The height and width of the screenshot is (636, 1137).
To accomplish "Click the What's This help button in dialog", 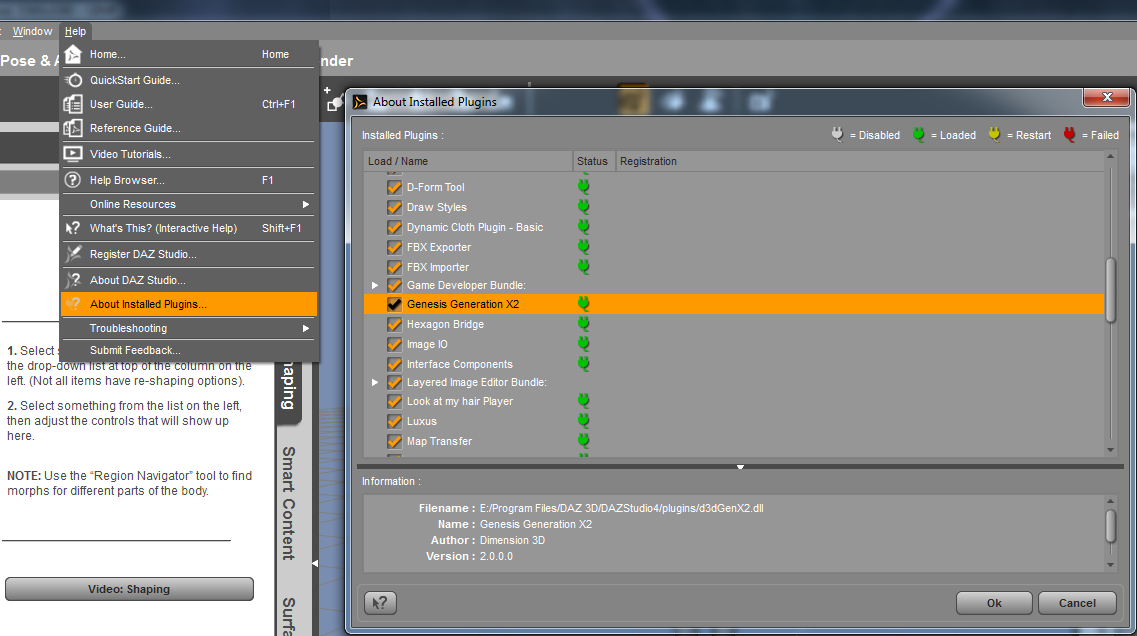I will (380, 603).
